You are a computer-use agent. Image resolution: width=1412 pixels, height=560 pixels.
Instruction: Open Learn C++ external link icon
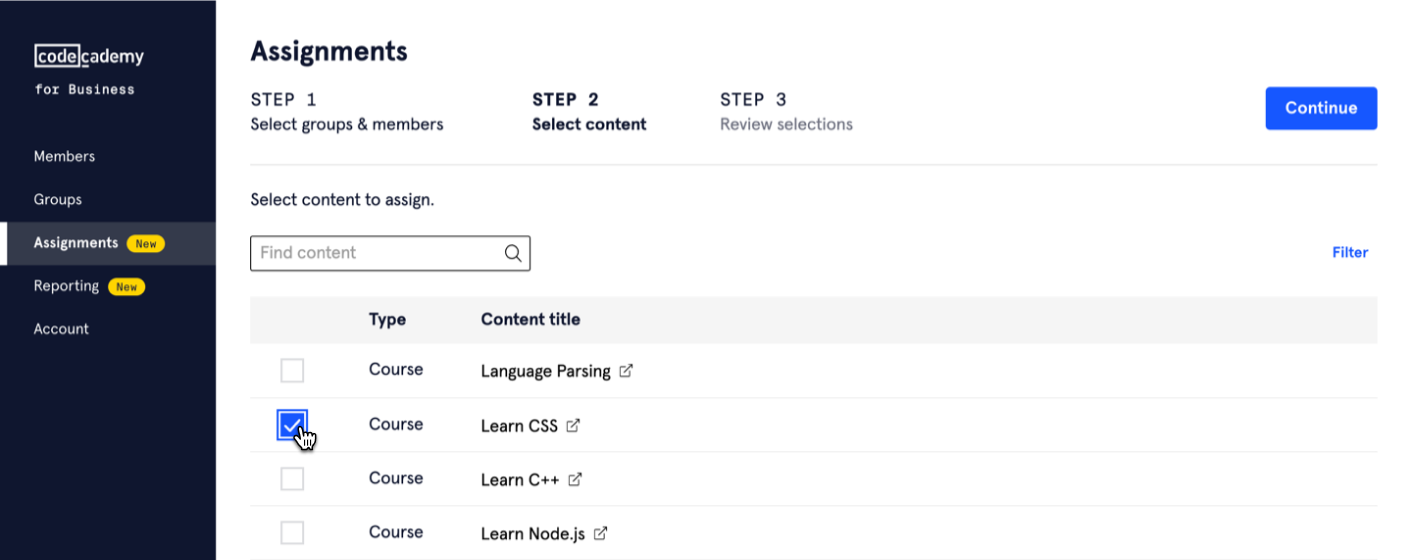pyautogui.click(x=575, y=479)
